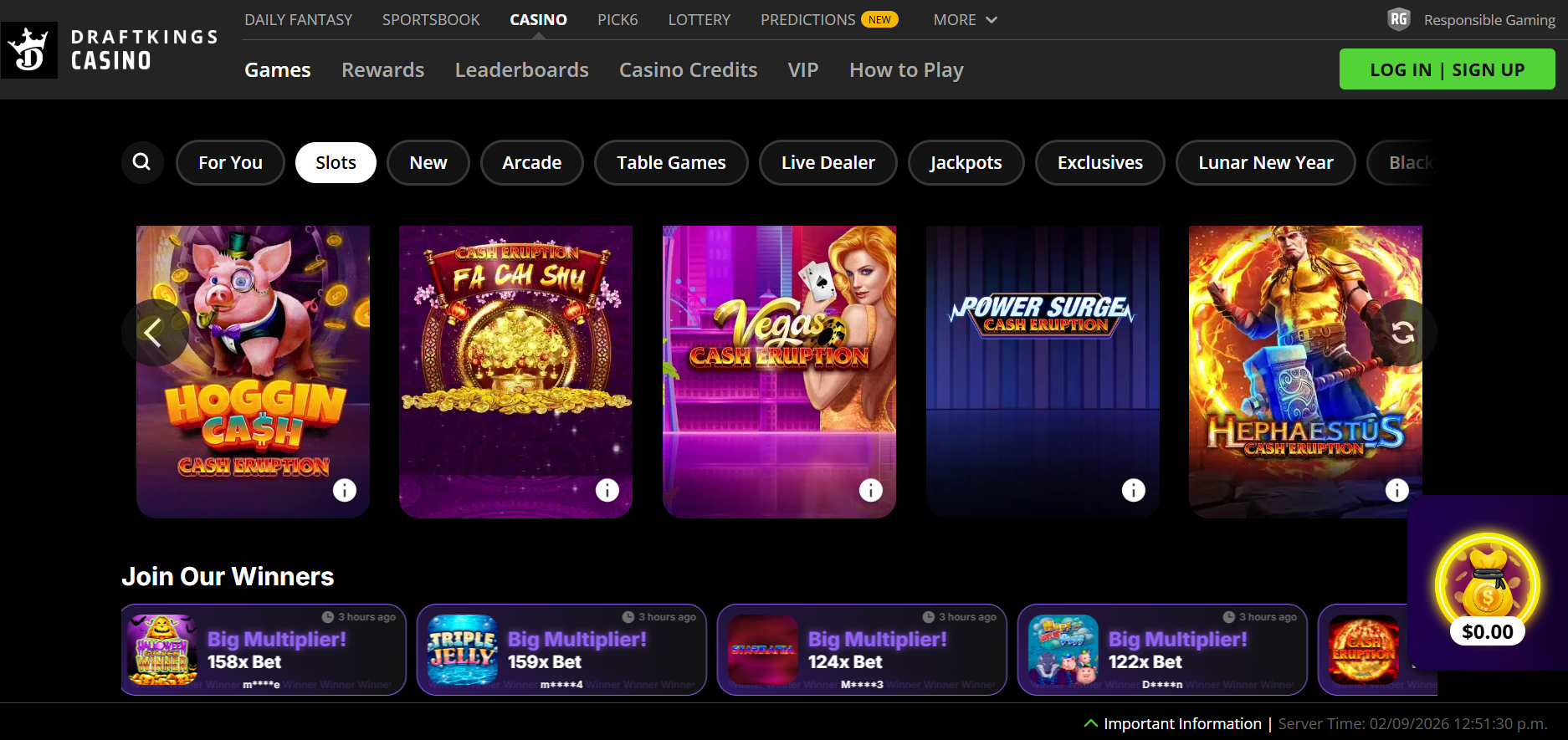Image resolution: width=1568 pixels, height=740 pixels.
Task: Select the Games tab
Action: point(278,70)
